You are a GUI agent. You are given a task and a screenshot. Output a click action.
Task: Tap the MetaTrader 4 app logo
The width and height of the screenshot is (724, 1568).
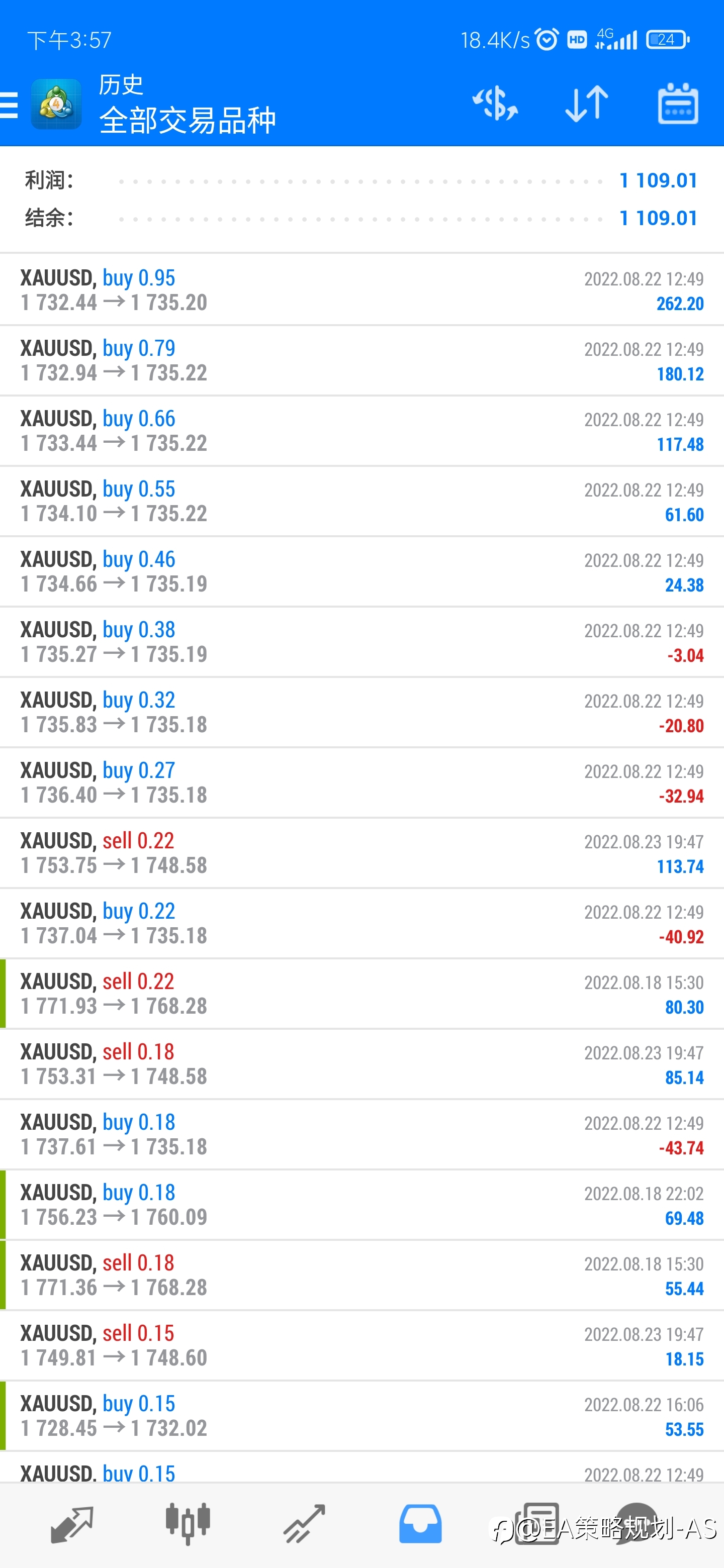point(56,104)
